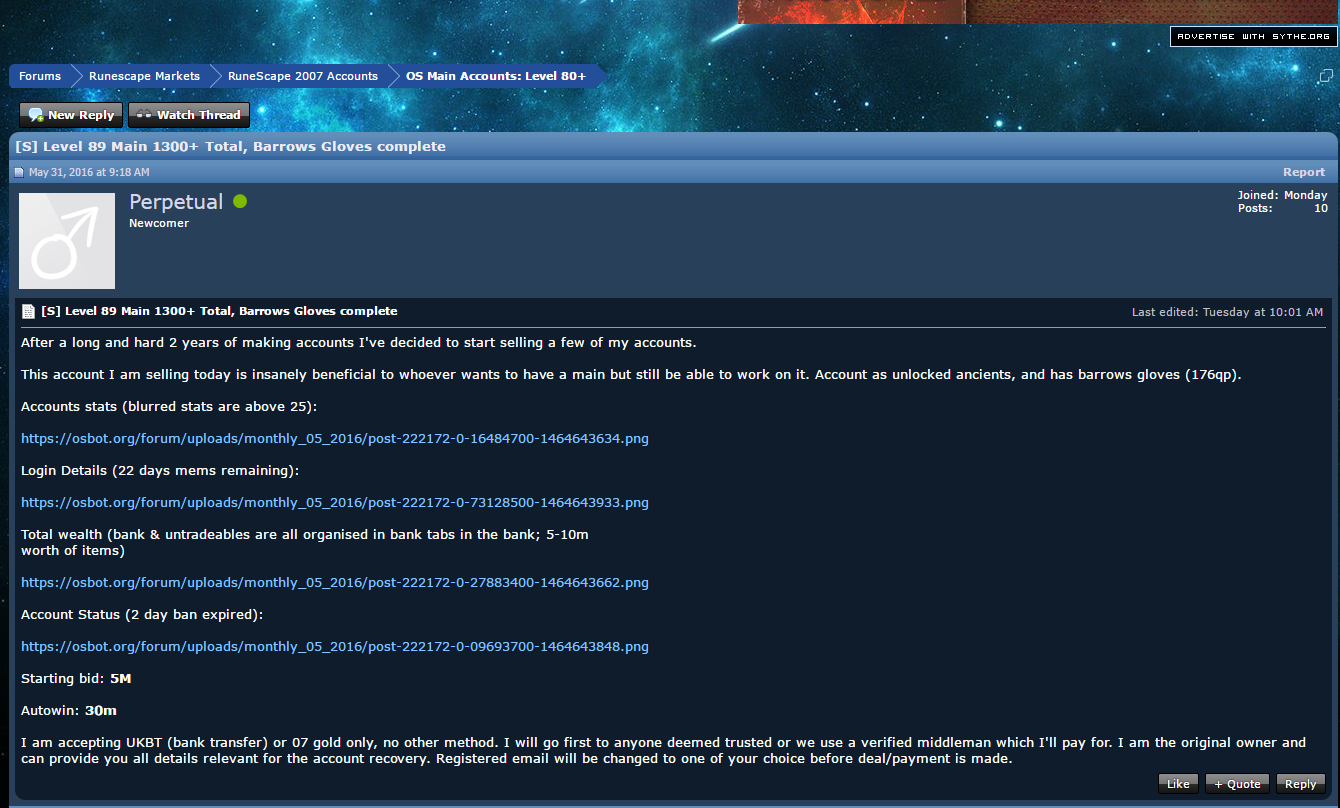
Task: Click the quick navigation icon beside breadcrumbs
Action: [1325, 76]
